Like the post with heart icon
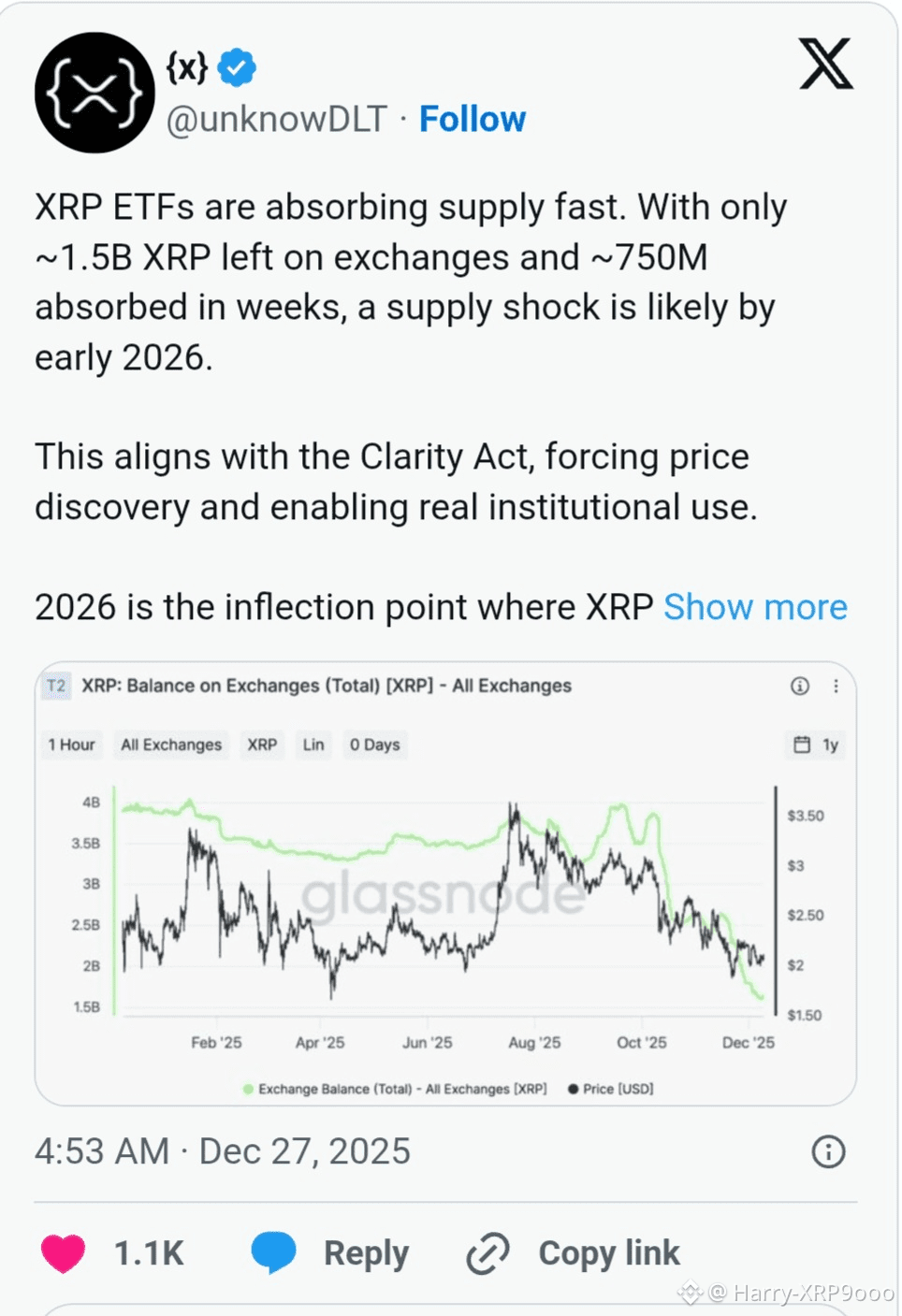902x1316 pixels. coord(64,1253)
